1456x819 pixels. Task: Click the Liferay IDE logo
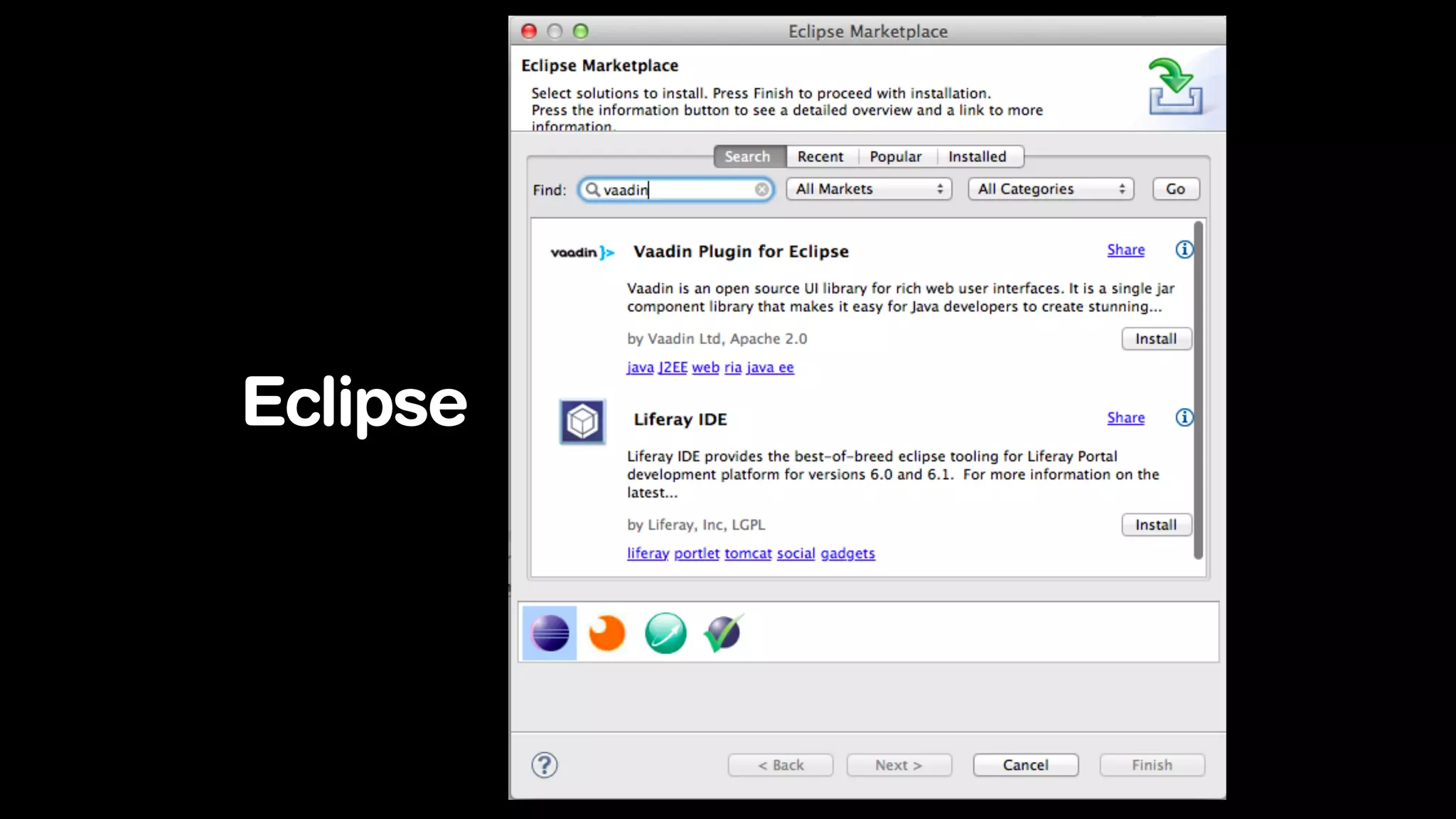pyautogui.click(x=582, y=422)
